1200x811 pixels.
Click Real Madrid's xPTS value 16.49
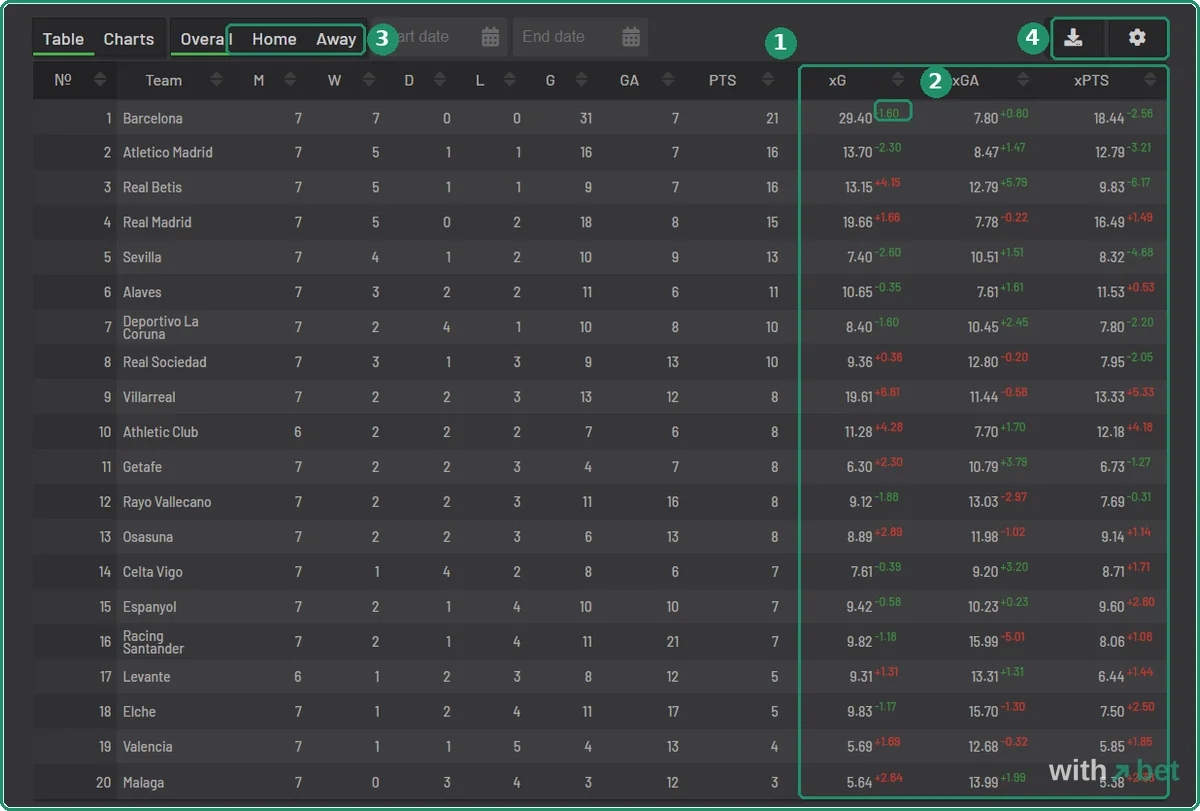pyautogui.click(x=1108, y=222)
